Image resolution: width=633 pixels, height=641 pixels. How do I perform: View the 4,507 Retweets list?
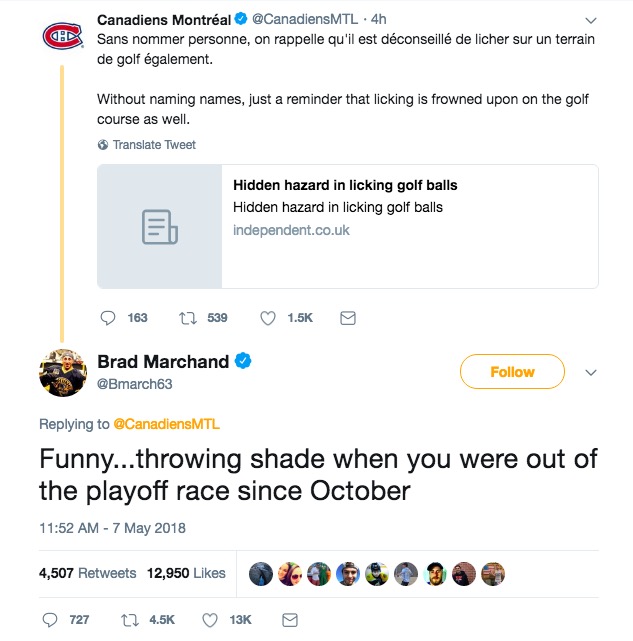coord(87,574)
